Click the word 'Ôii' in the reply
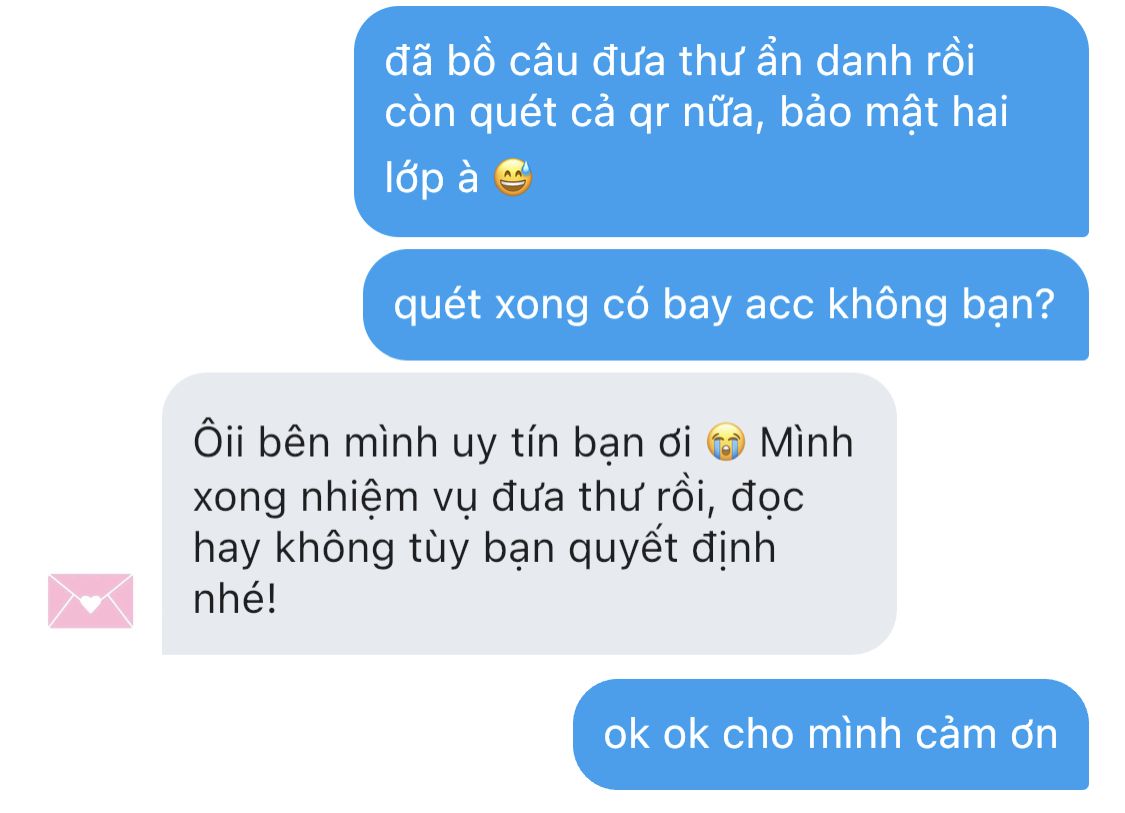Viewport: 1125px width, 813px height. pos(219,441)
